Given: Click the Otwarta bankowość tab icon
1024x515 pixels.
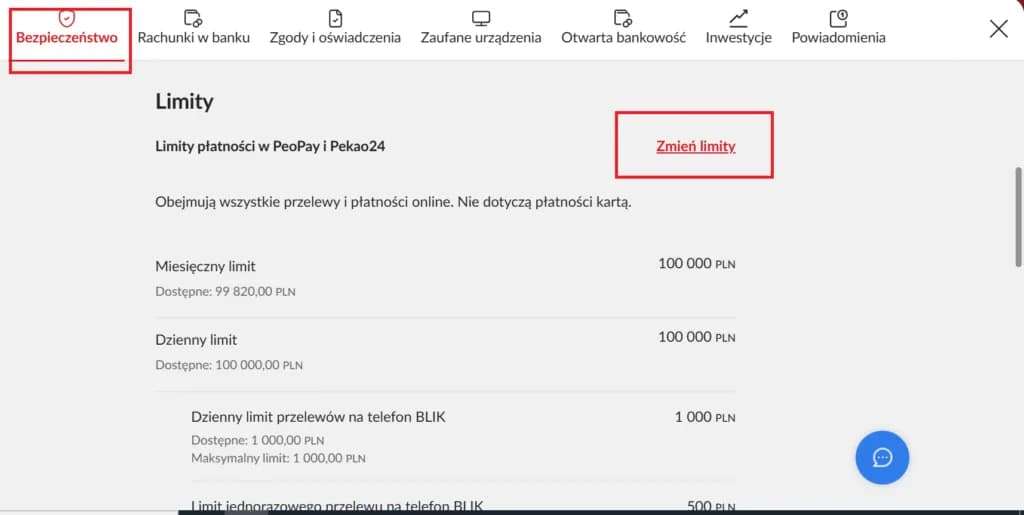Looking at the screenshot, I should (x=623, y=18).
